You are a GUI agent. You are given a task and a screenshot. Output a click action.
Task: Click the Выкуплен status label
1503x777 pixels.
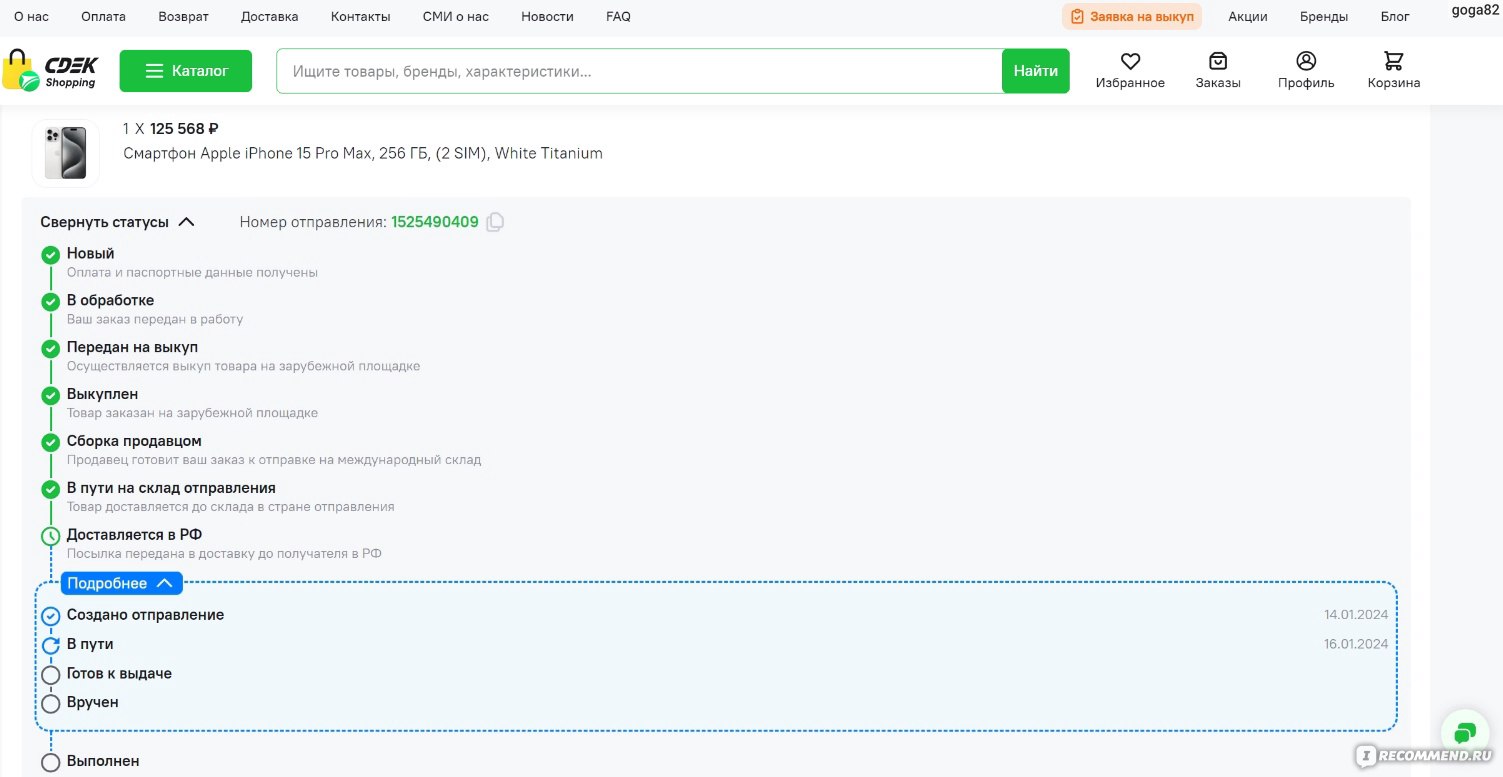(x=103, y=395)
